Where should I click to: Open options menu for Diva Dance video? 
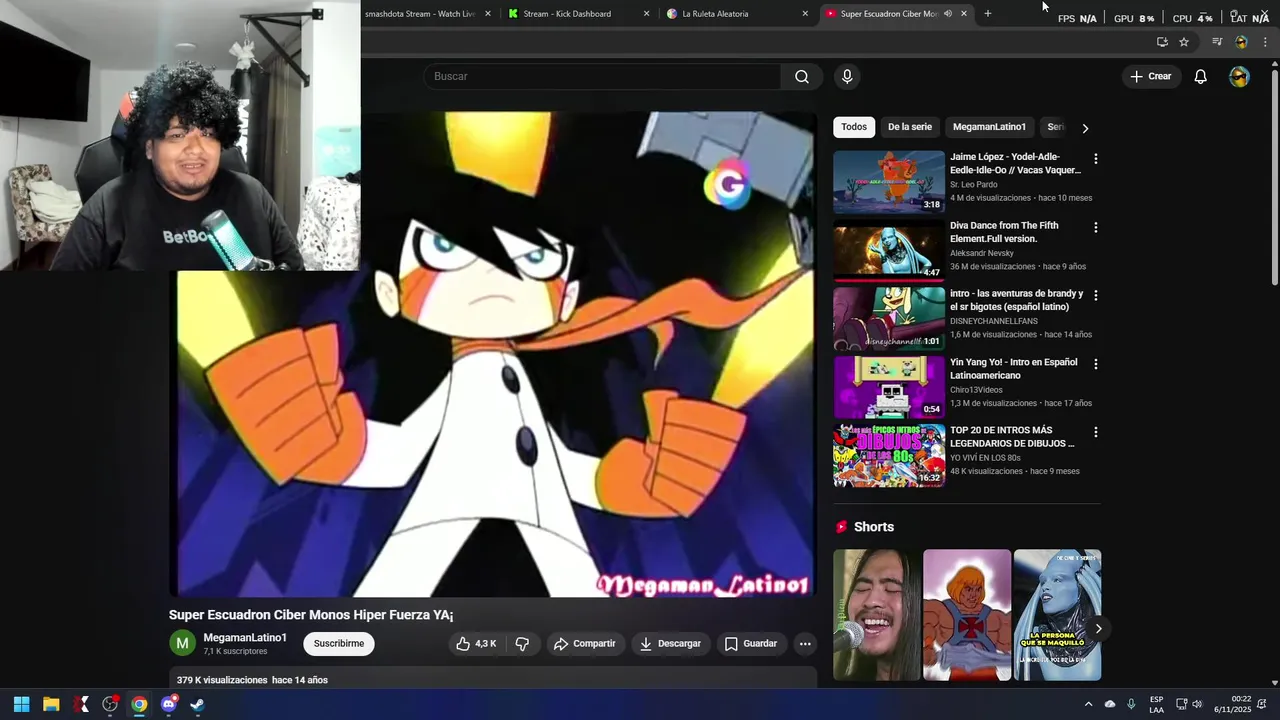1095,228
